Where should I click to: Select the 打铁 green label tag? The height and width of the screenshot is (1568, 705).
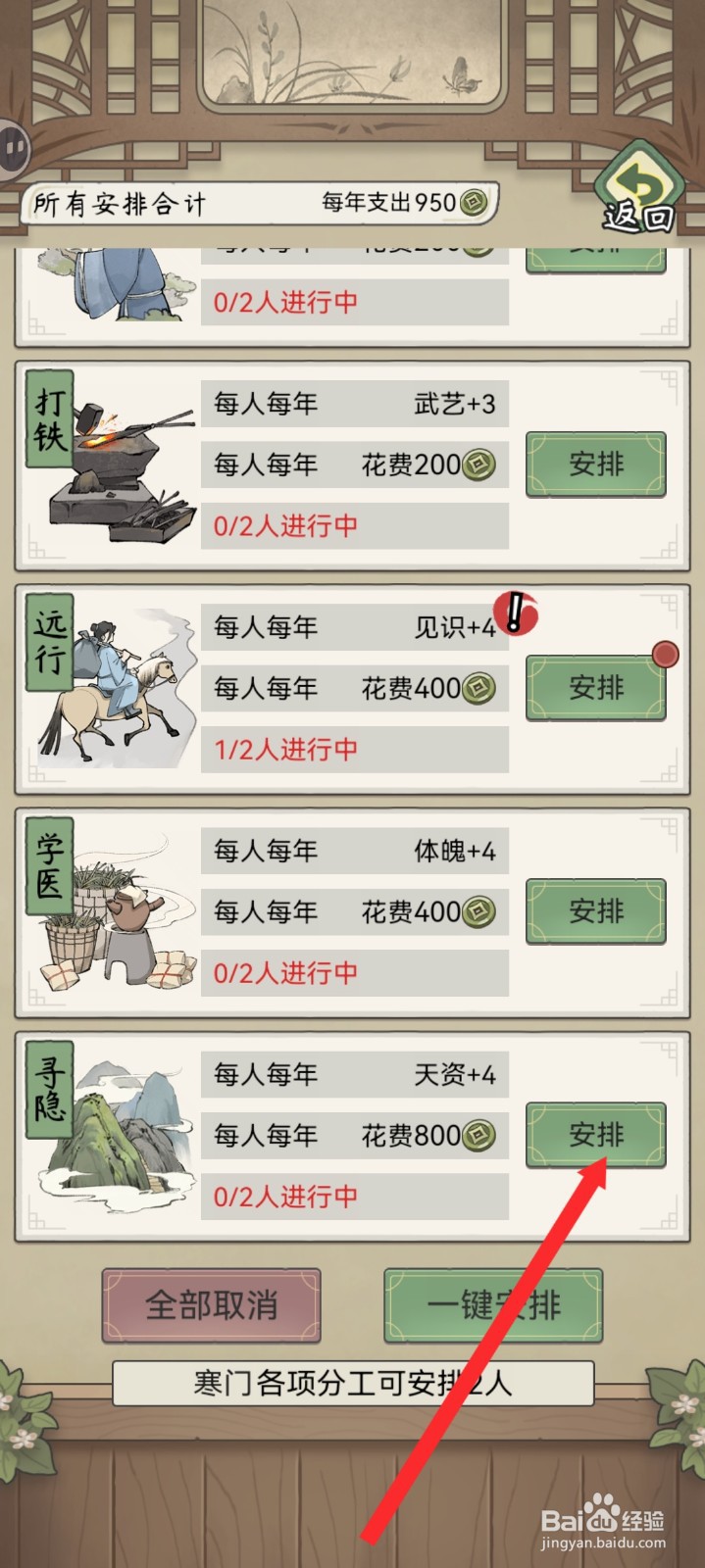click(49, 418)
